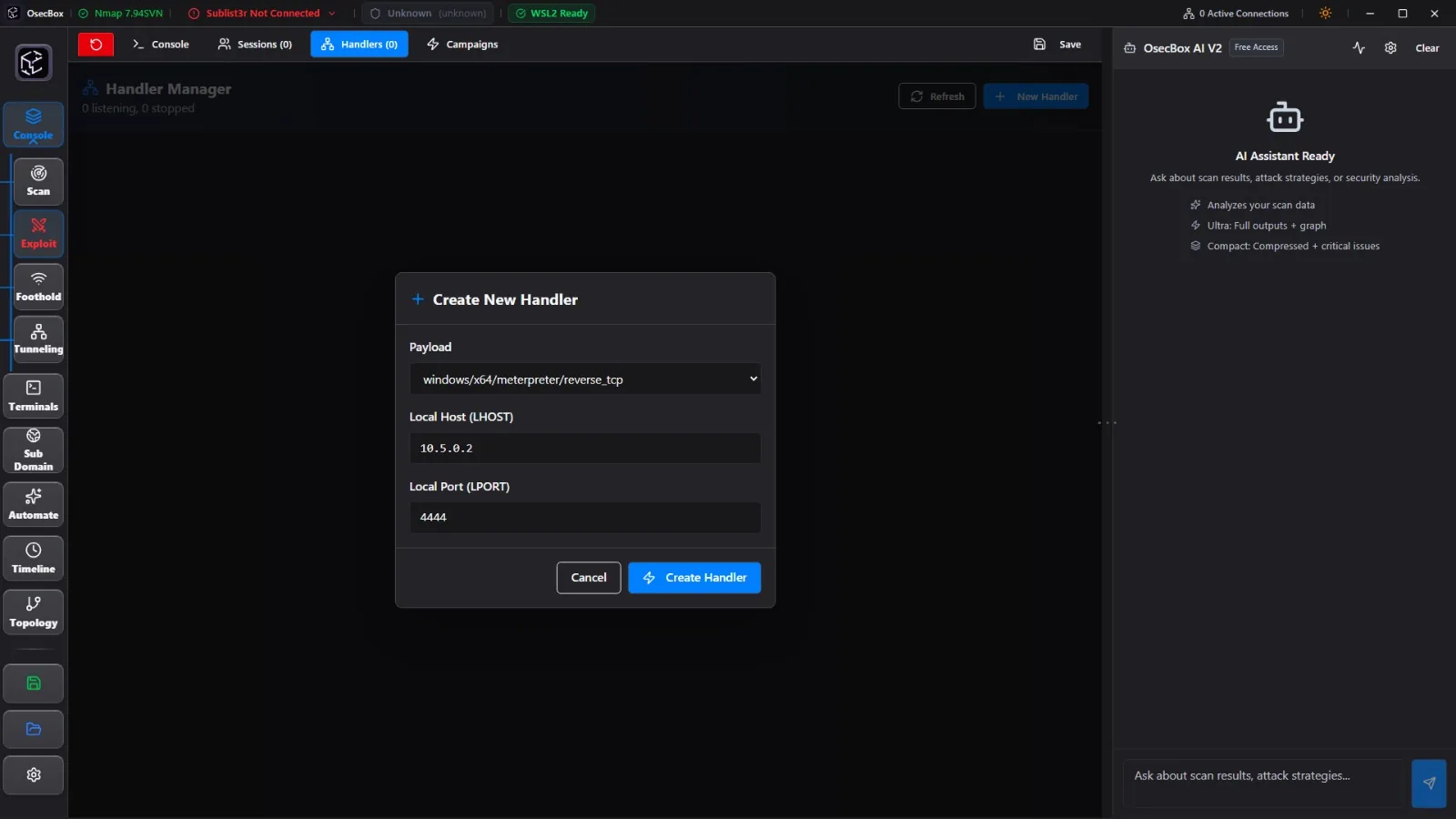
Task: Click the New Handler button
Action: (1036, 96)
